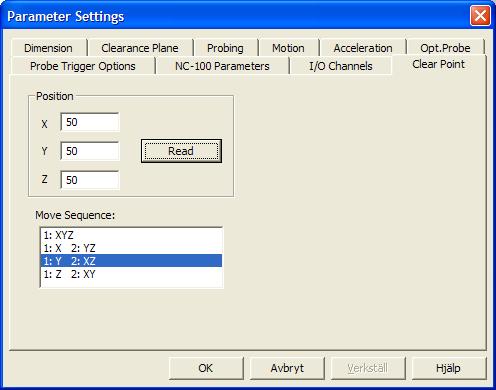Open the I/O Channels tab

pyautogui.click(x=341, y=66)
